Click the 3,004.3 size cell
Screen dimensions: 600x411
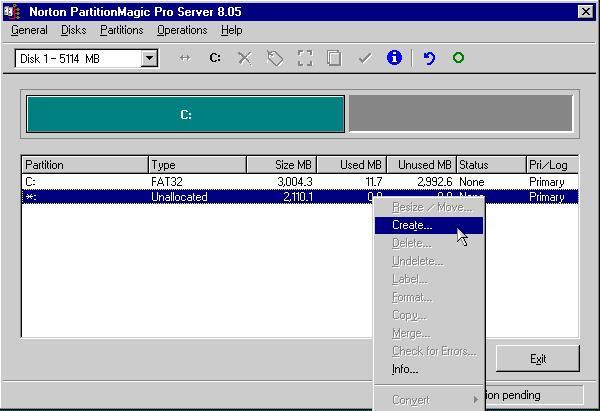point(295,182)
